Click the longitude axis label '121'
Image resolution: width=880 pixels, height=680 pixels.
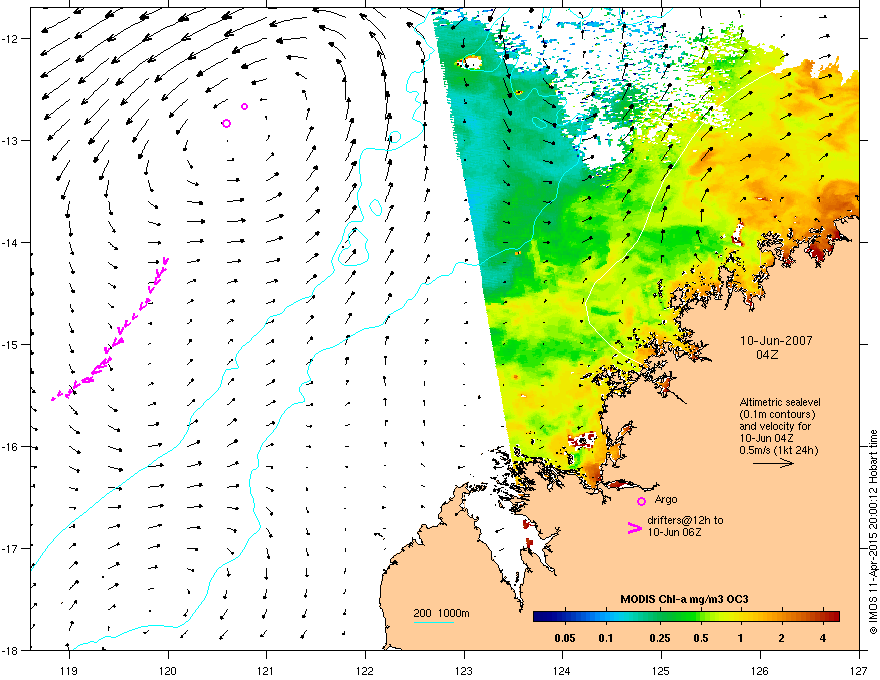coord(266,670)
